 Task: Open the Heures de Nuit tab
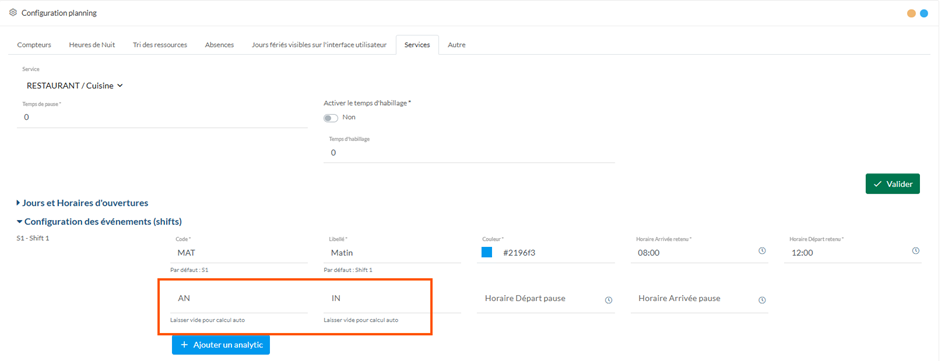(x=92, y=45)
